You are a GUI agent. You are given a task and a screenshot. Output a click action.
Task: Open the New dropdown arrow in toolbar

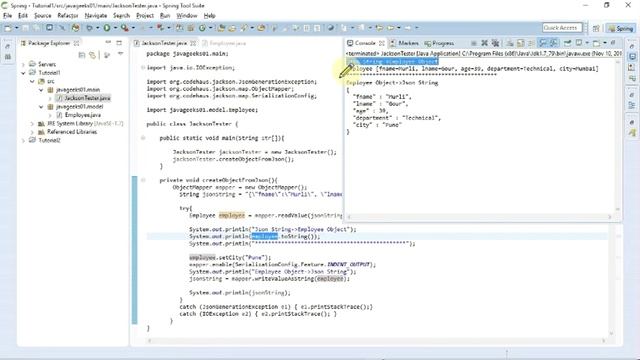coord(17,28)
